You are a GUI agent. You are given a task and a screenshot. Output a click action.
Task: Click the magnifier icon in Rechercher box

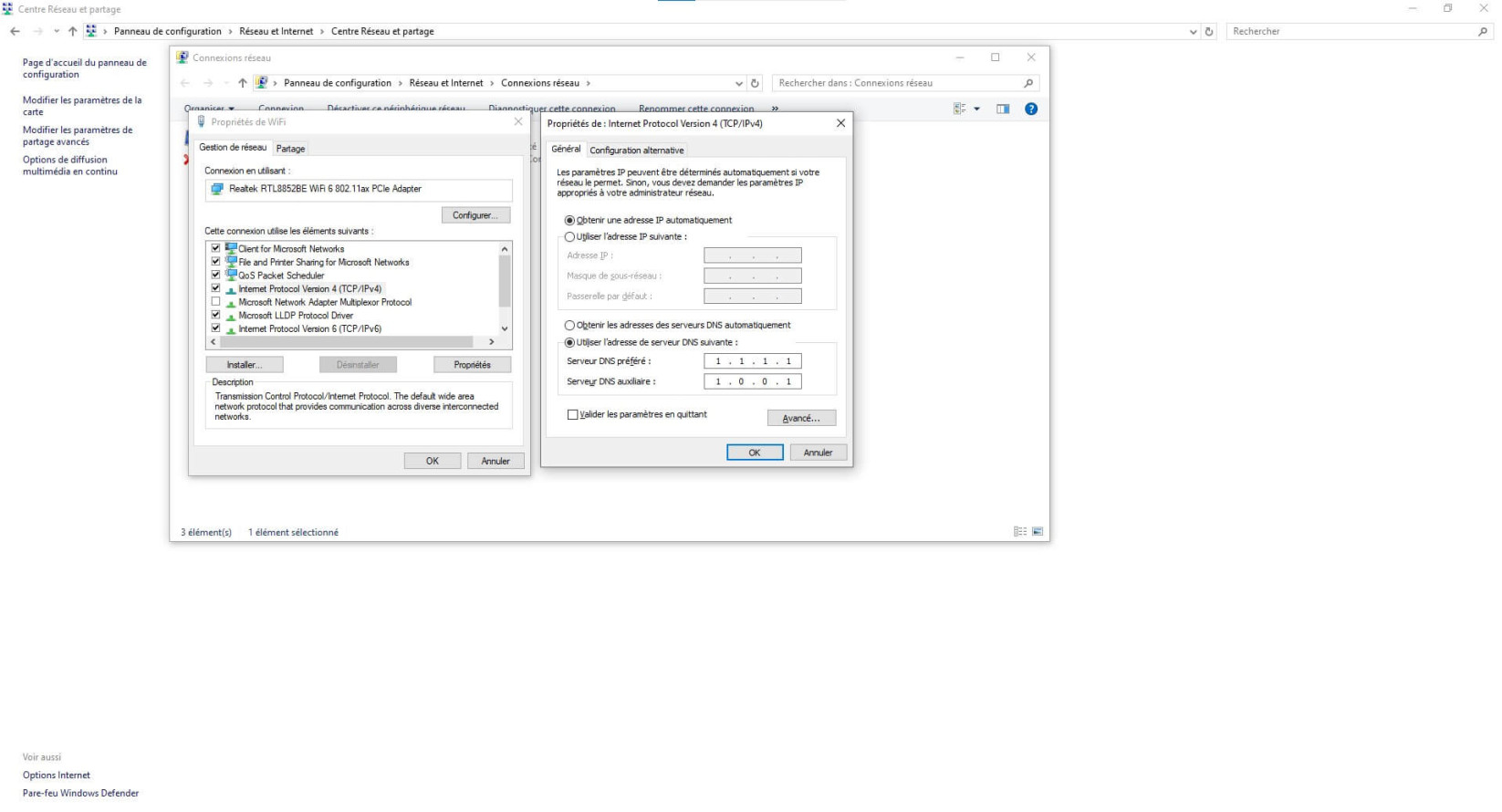point(1482,31)
